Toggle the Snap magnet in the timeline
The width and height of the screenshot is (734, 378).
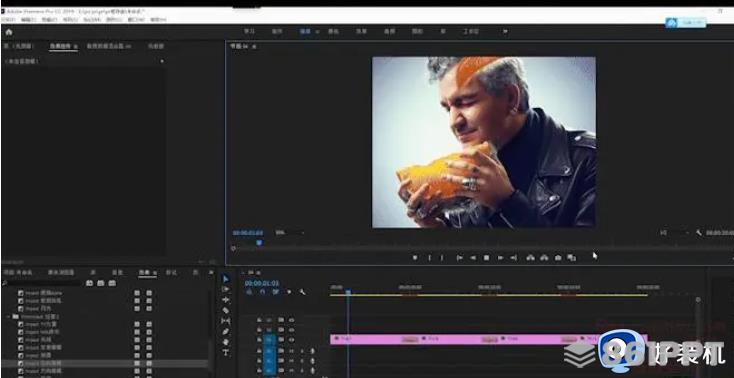point(262,292)
